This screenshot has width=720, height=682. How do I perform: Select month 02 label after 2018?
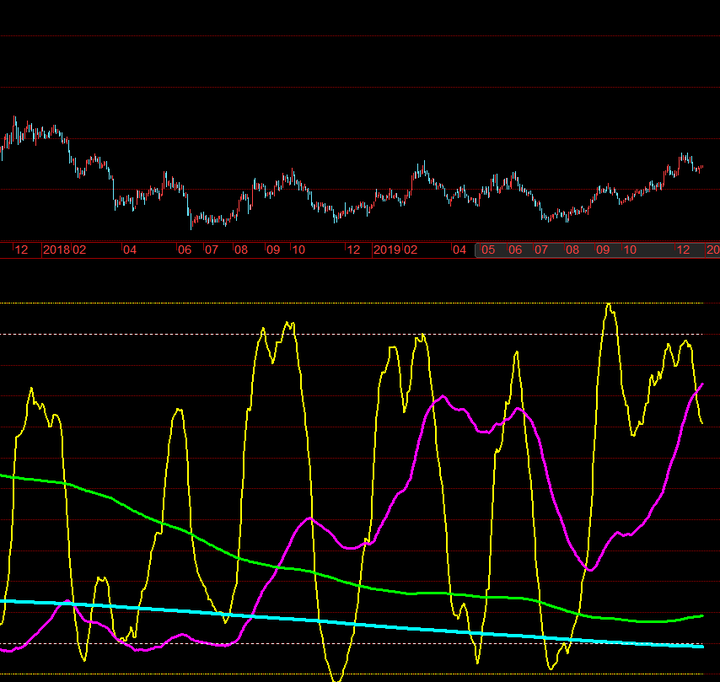(x=79, y=250)
